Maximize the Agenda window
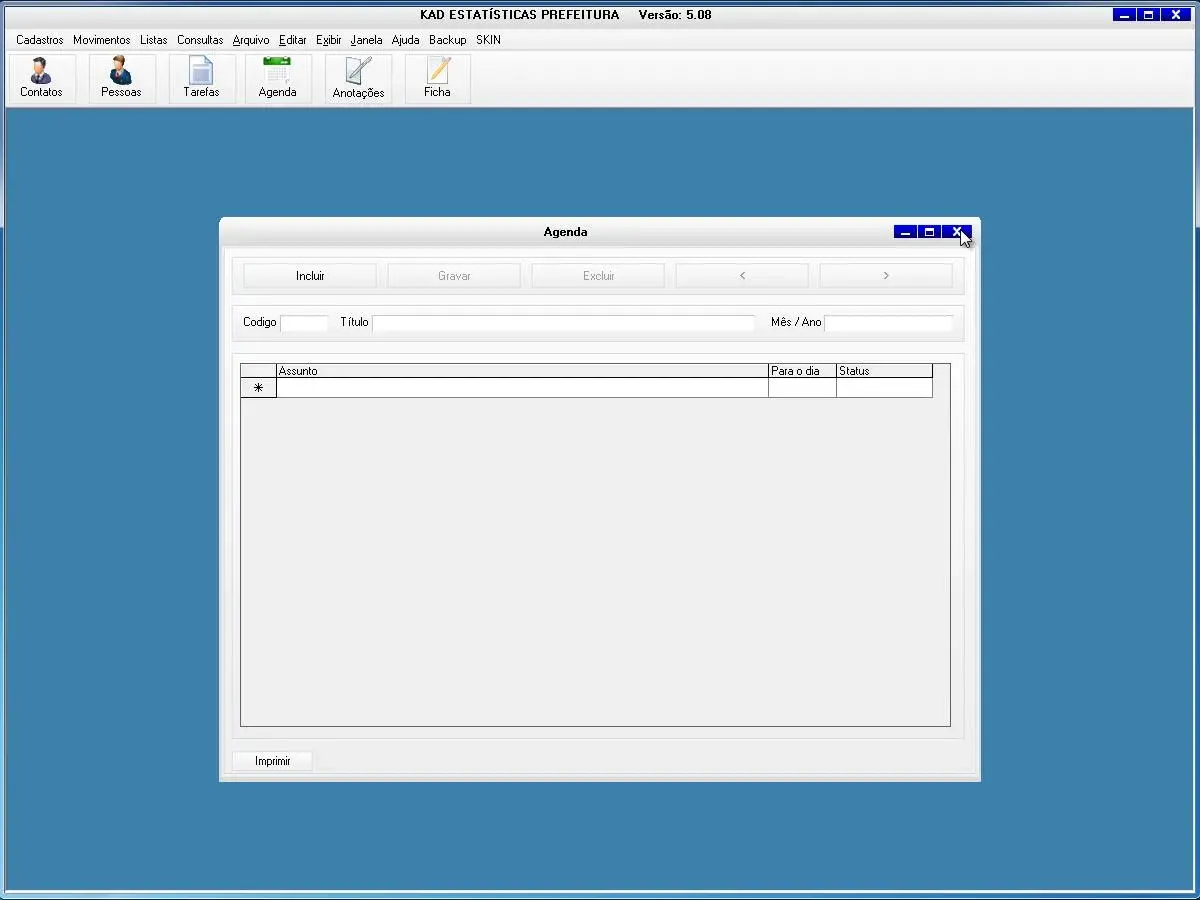This screenshot has width=1200, height=900. click(x=930, y=232)
